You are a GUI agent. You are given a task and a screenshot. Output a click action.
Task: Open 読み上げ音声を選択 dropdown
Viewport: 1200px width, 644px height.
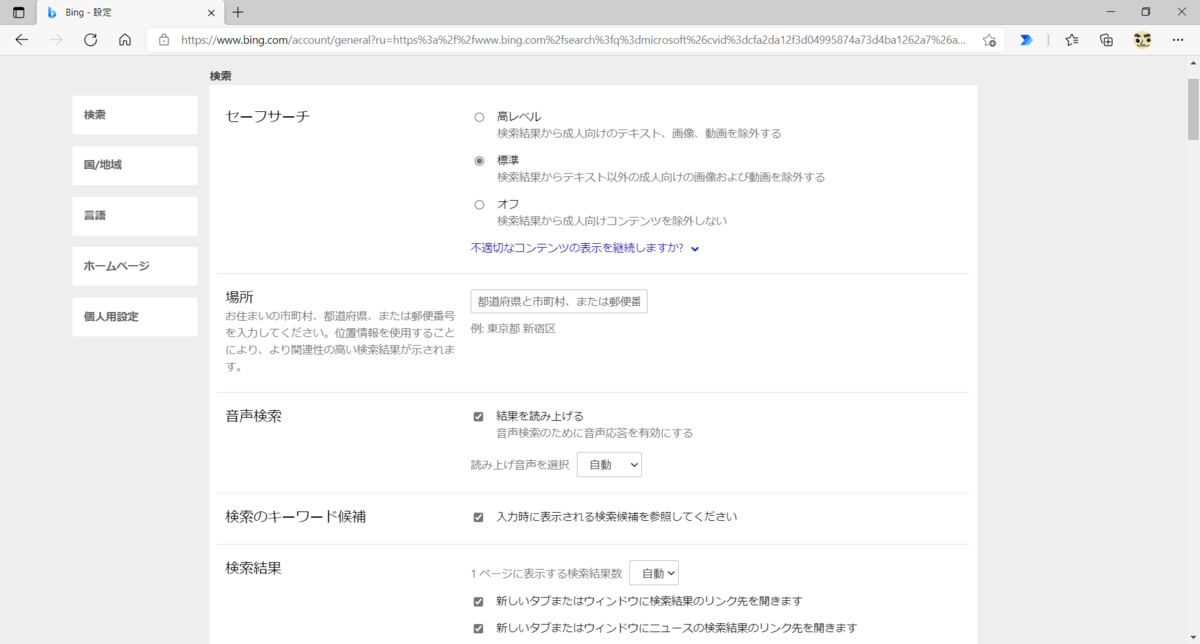[x=609, y=465]
